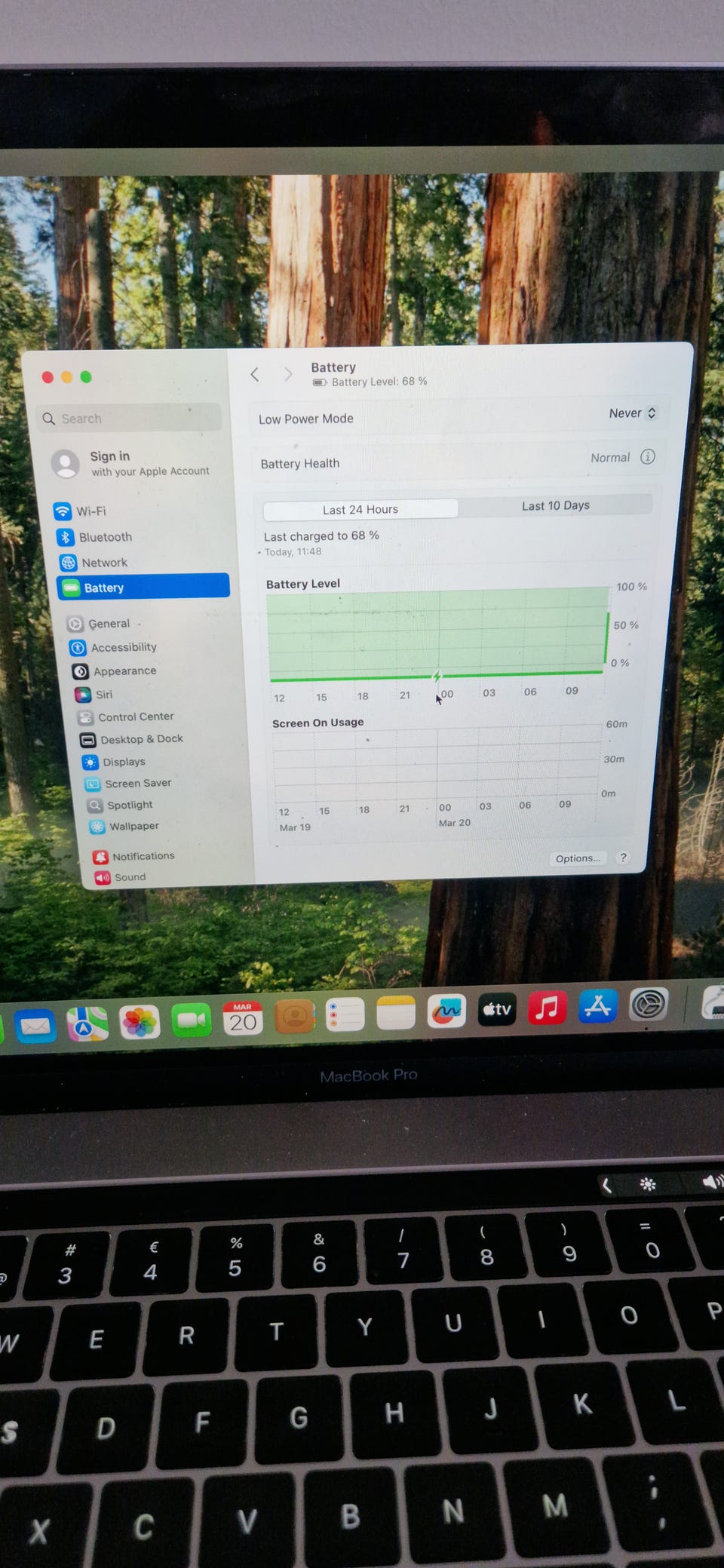Click the "Today, 11:48" text
The width and height of the screenshot is (724, 1568).
(x=293, y=552)
